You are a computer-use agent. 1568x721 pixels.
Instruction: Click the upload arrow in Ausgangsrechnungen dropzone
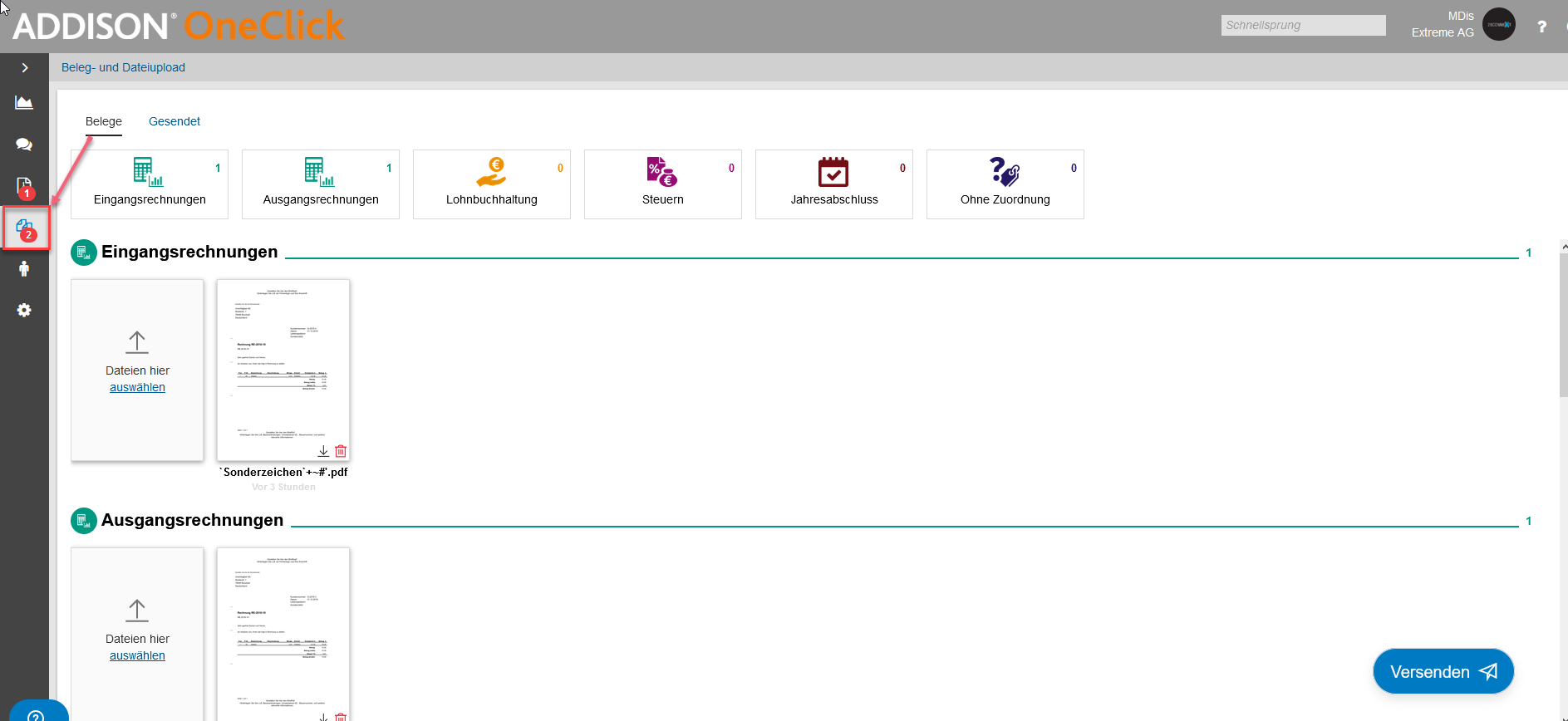click(x=137, y=610)
